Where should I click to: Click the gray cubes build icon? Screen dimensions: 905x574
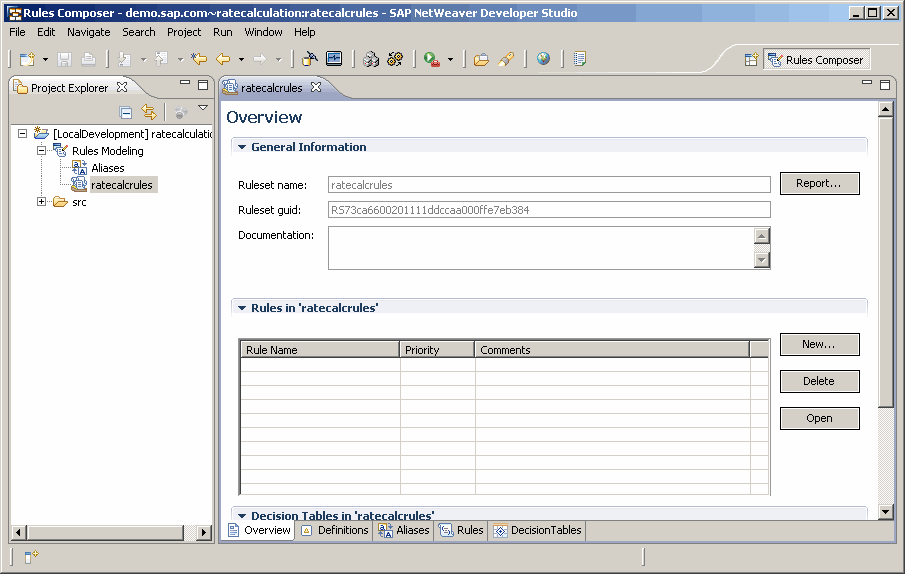[371, 59]
